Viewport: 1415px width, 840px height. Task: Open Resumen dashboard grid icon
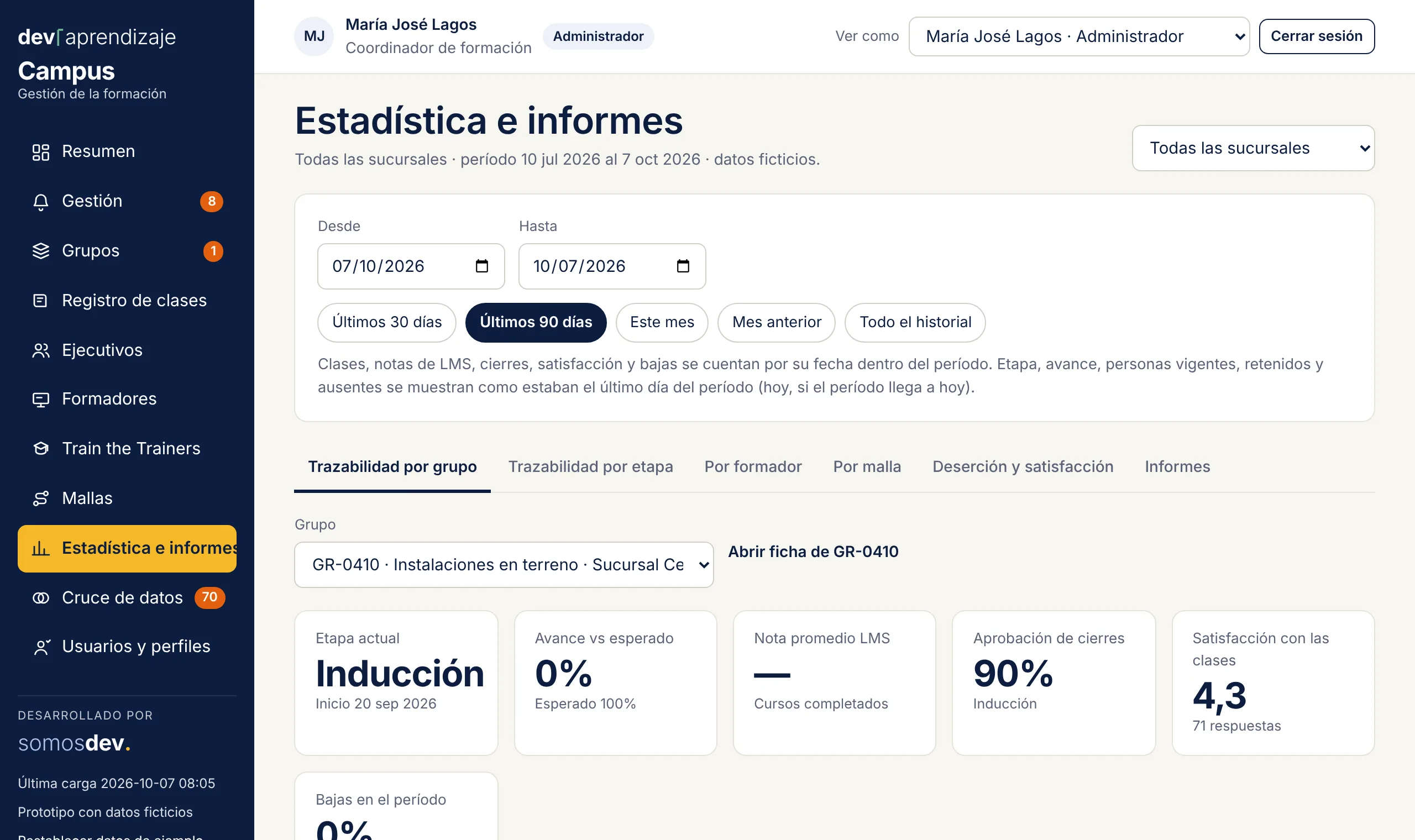(x=41, y=152)
